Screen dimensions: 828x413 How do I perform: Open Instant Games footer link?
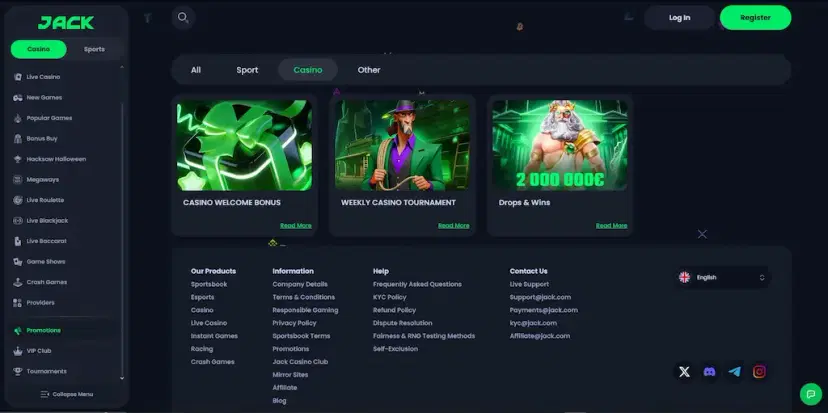(214, 336)
